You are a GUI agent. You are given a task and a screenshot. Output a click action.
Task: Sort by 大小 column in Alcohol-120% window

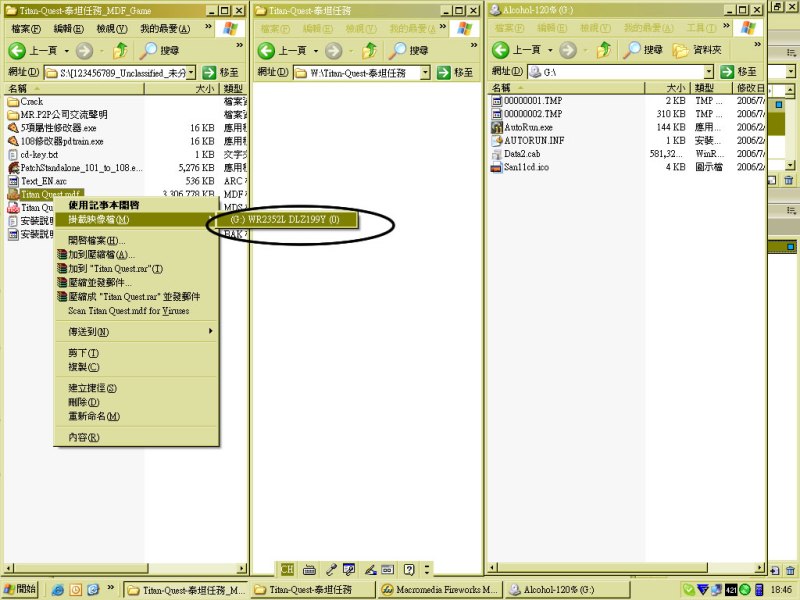pos(667,88)
